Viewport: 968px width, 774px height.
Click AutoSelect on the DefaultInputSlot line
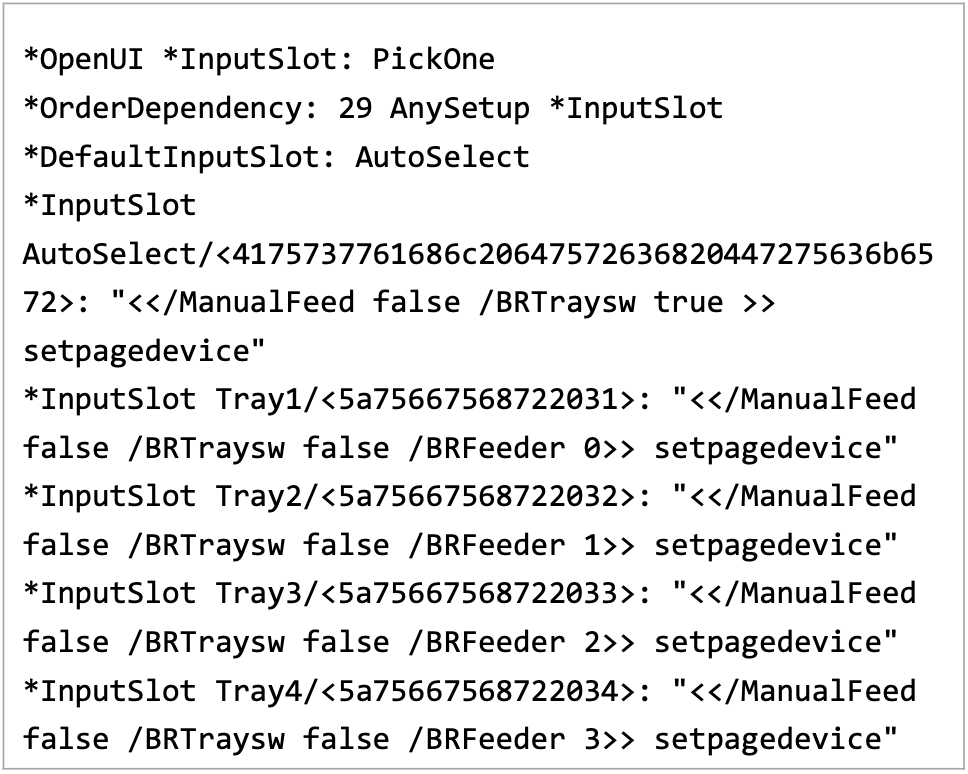coord(442,157)
